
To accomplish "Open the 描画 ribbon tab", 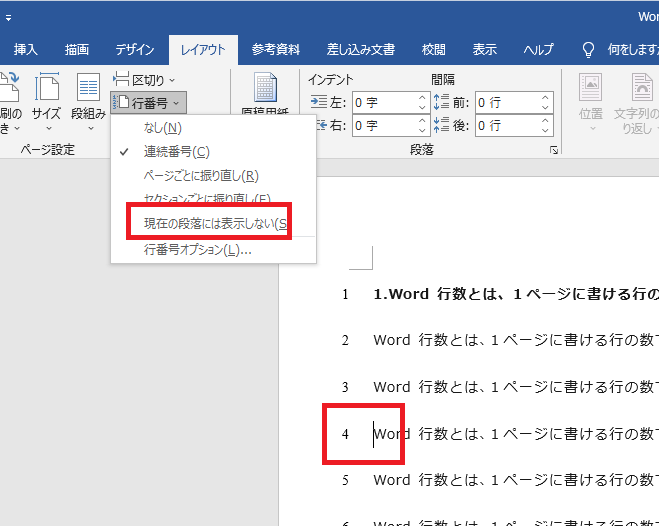I will click(76, 50).
